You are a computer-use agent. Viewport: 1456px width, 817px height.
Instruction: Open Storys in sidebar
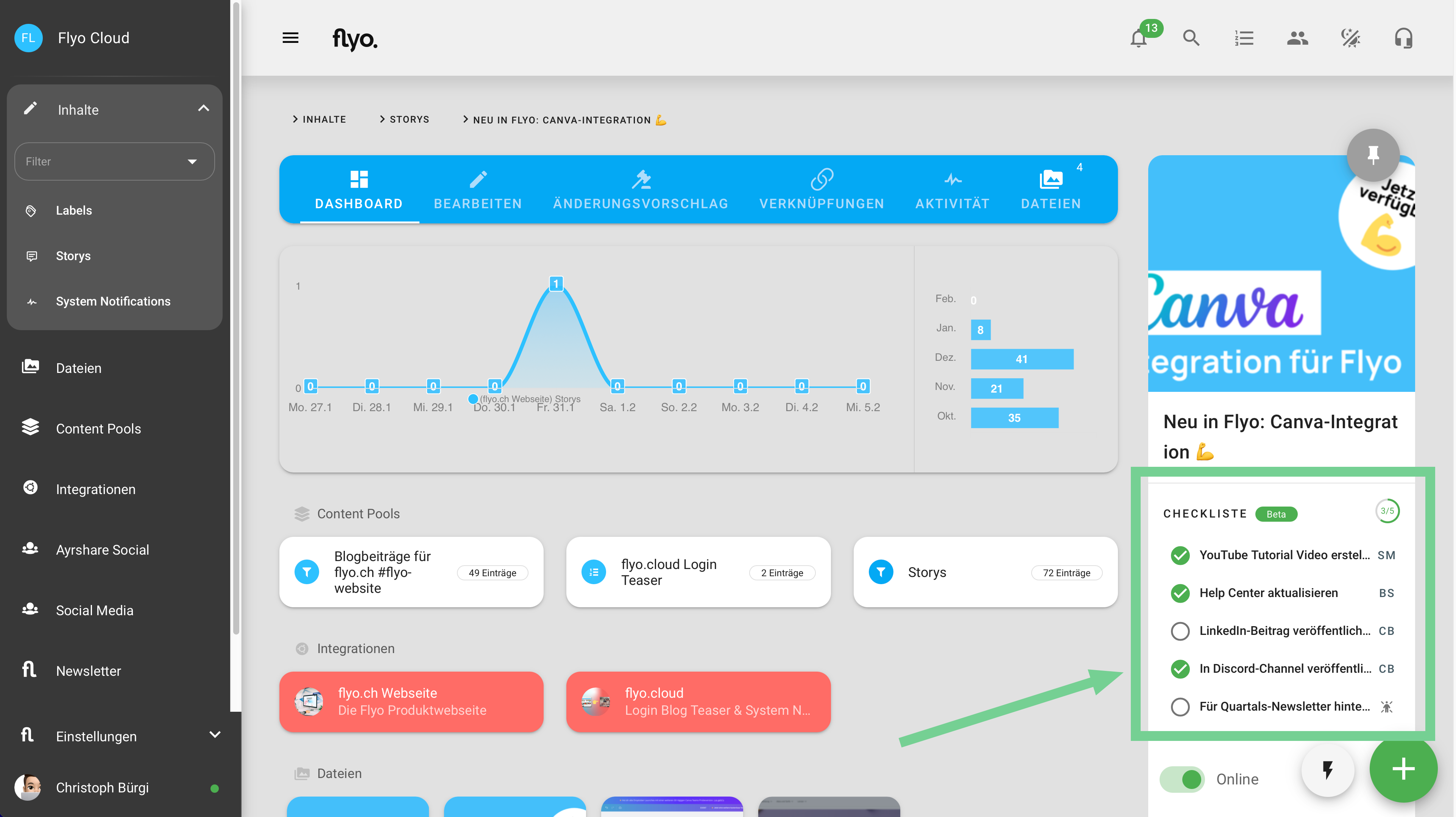coord(114,256)
